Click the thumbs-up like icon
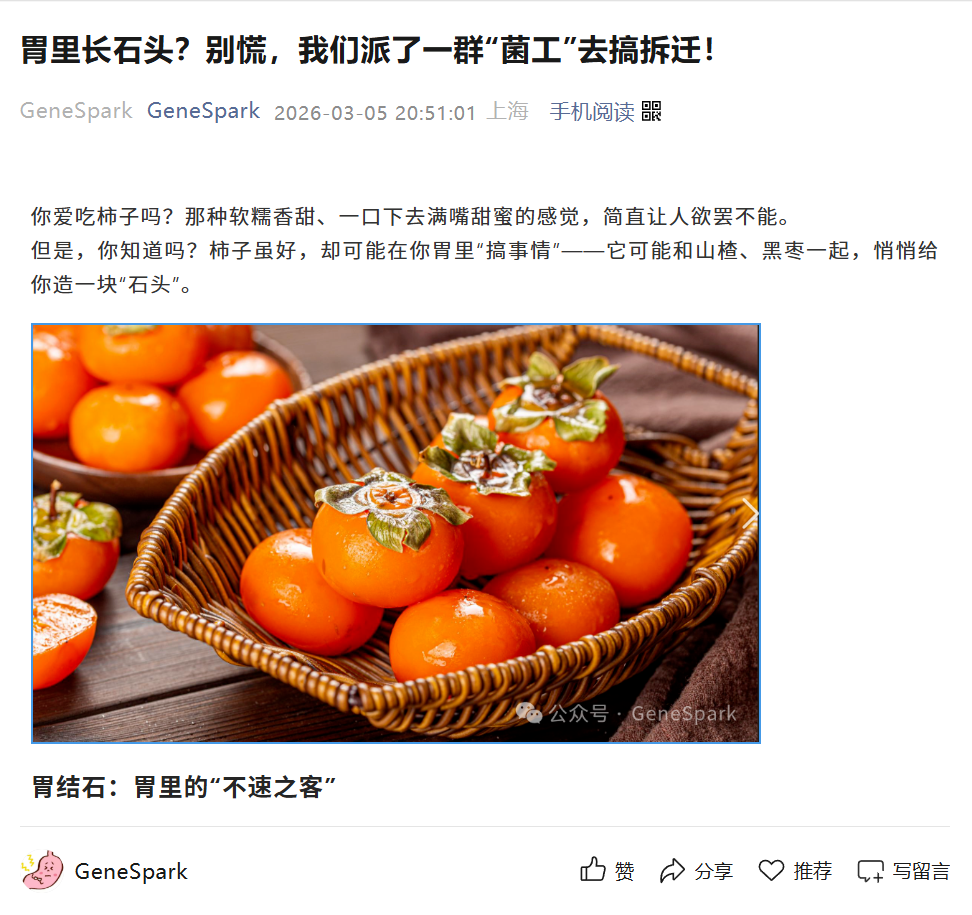The height and width of the screenshot is (915, 972). 593,870
